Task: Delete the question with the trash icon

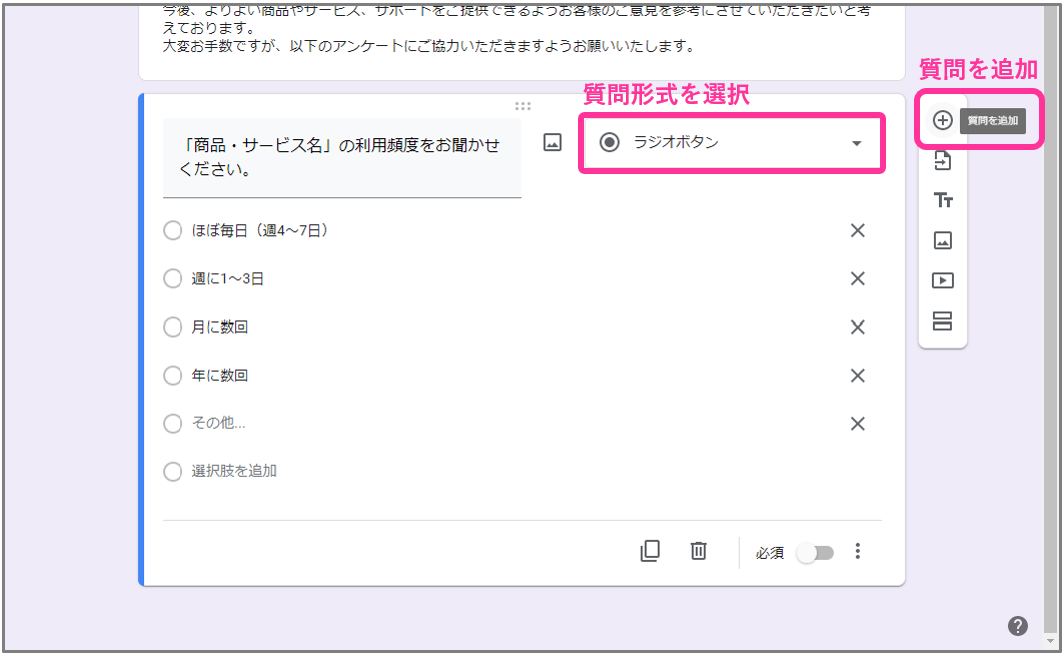Action: pyautogui.click(x=698, y=551)
